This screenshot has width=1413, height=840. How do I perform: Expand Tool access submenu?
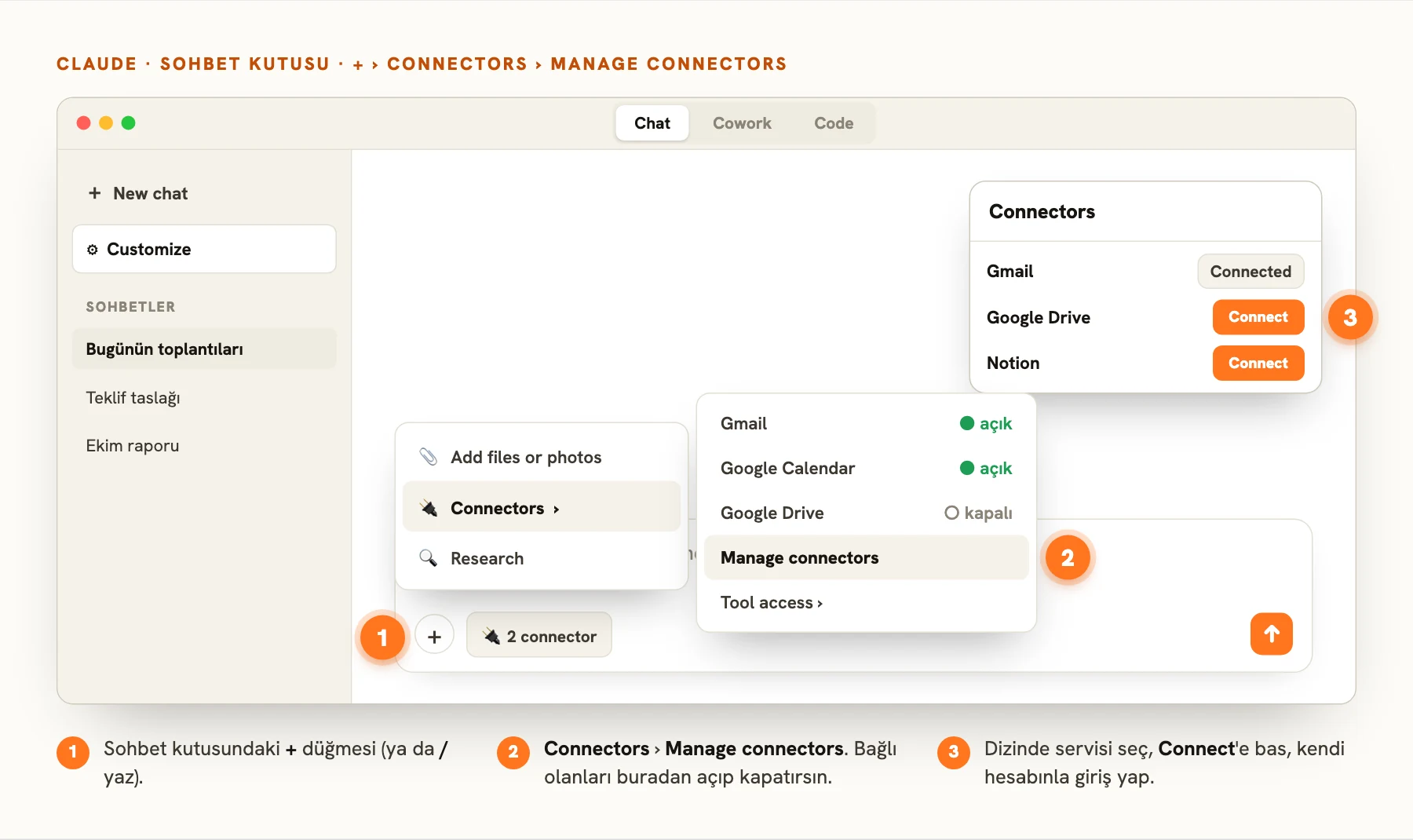867,603
